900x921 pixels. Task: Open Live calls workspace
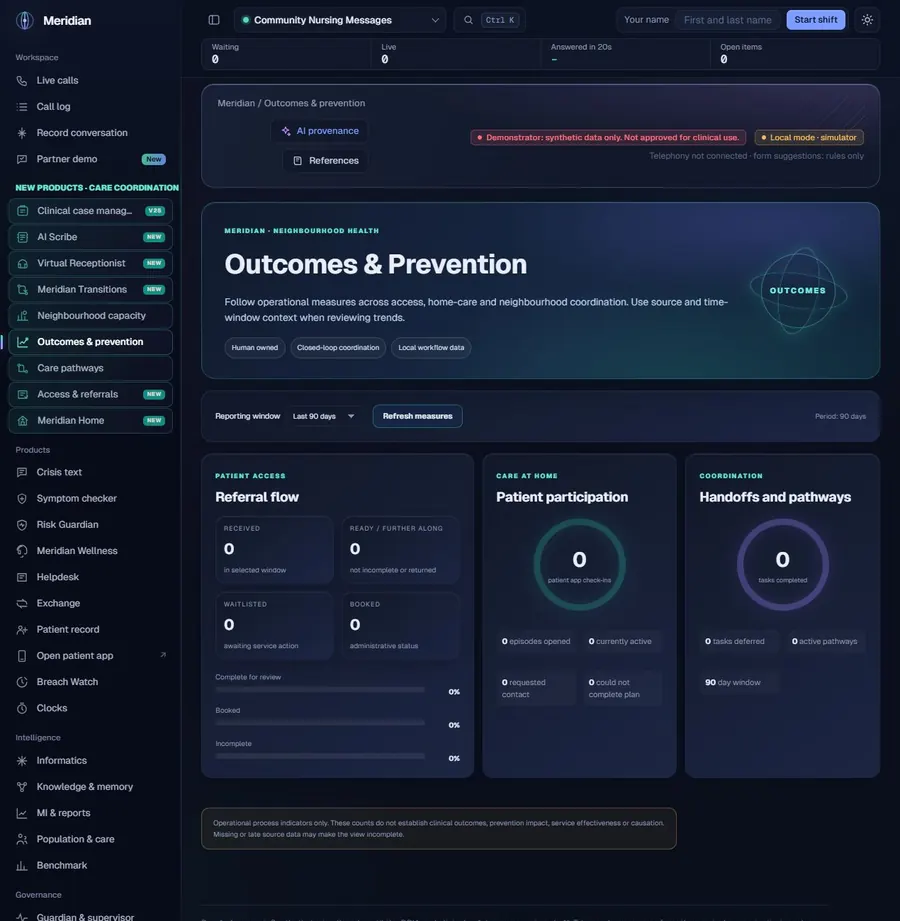tap(90, 80)
